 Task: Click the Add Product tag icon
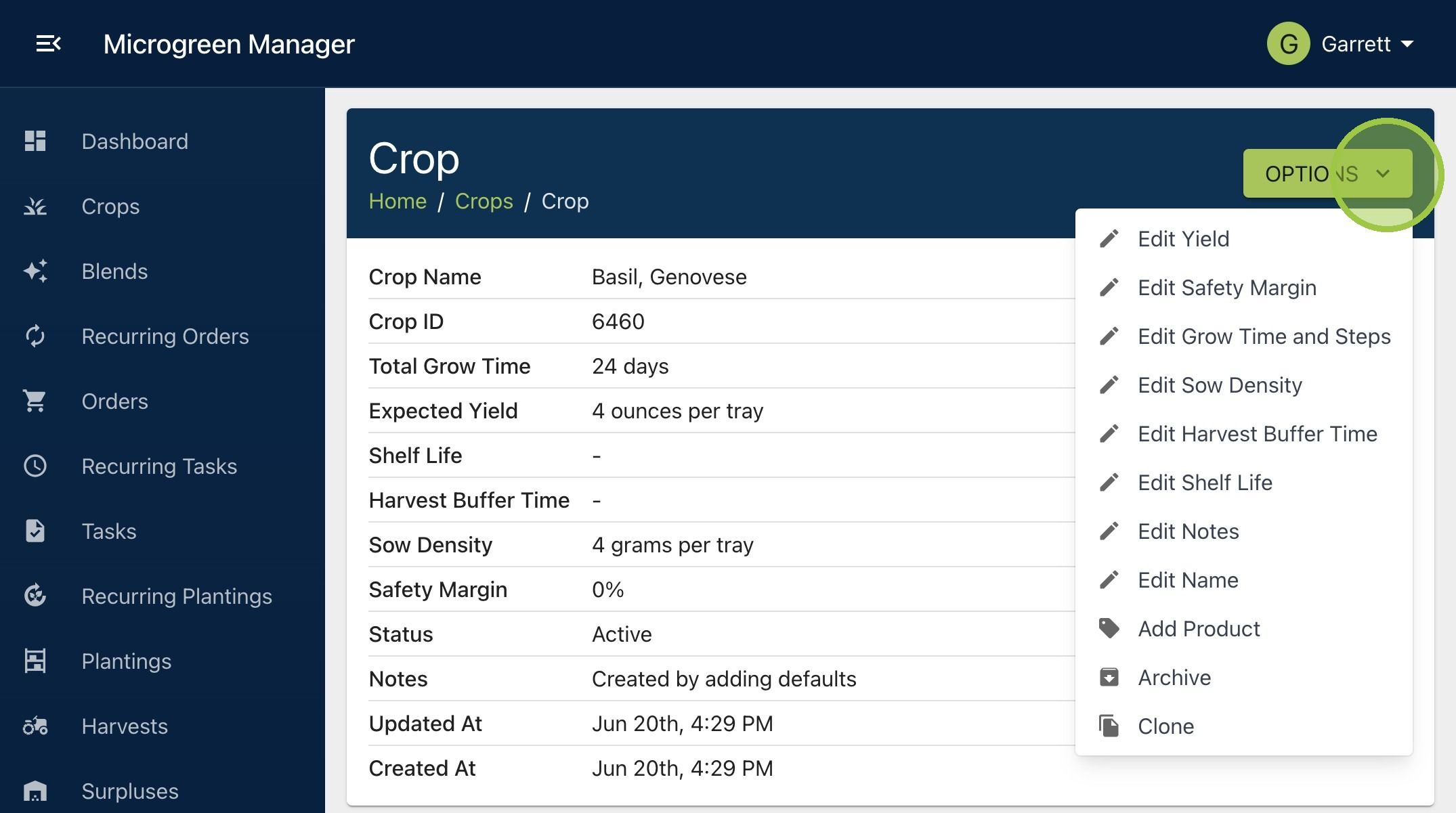coord(1109,628)
